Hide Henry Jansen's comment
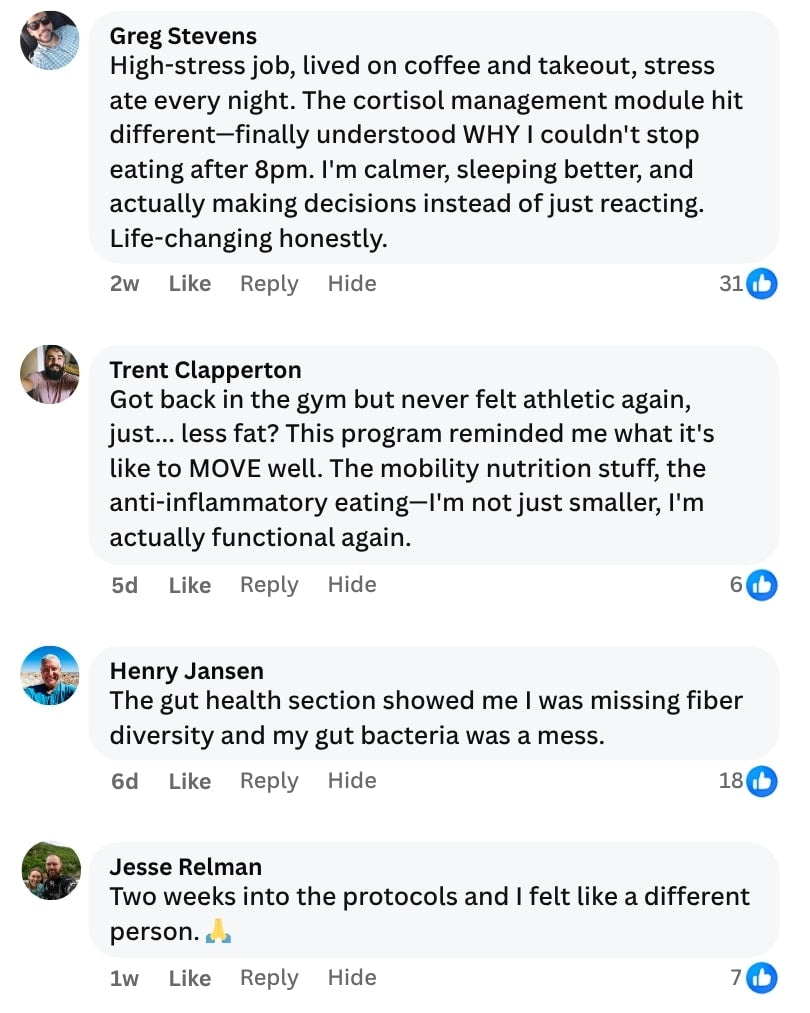 tap(352, 781)
